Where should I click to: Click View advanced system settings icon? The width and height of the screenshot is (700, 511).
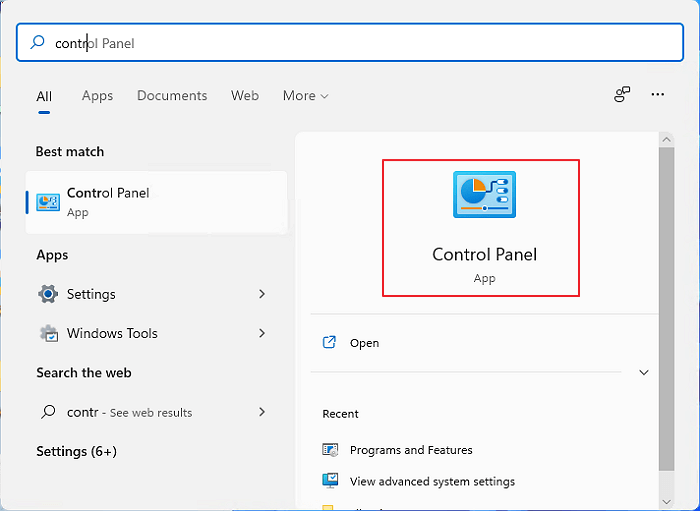pyautogui.click(x=331, y=481)
